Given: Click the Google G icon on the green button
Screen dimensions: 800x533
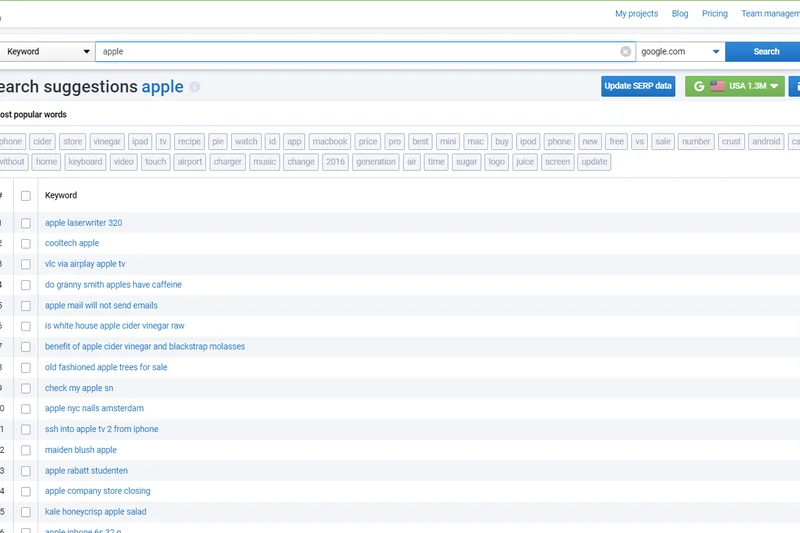Looking at the screenshot, I should 699,87.
